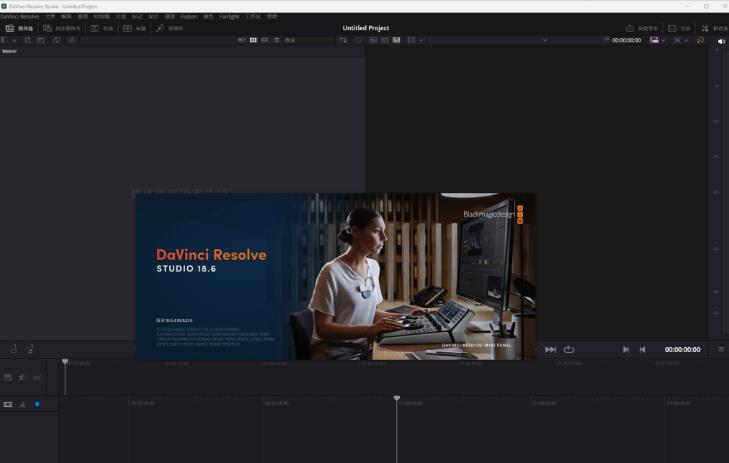This screenshot has height=463, width=729.
Task: Select Timeline viewer mode icon
Action: [x=397, y=40]
